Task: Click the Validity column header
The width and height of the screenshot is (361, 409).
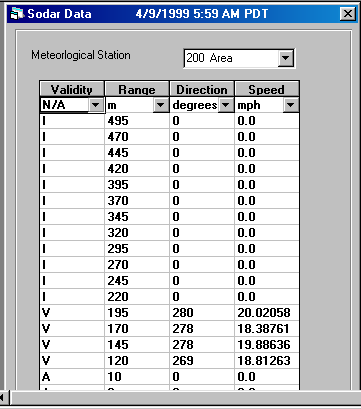Action: click(72, 89)
